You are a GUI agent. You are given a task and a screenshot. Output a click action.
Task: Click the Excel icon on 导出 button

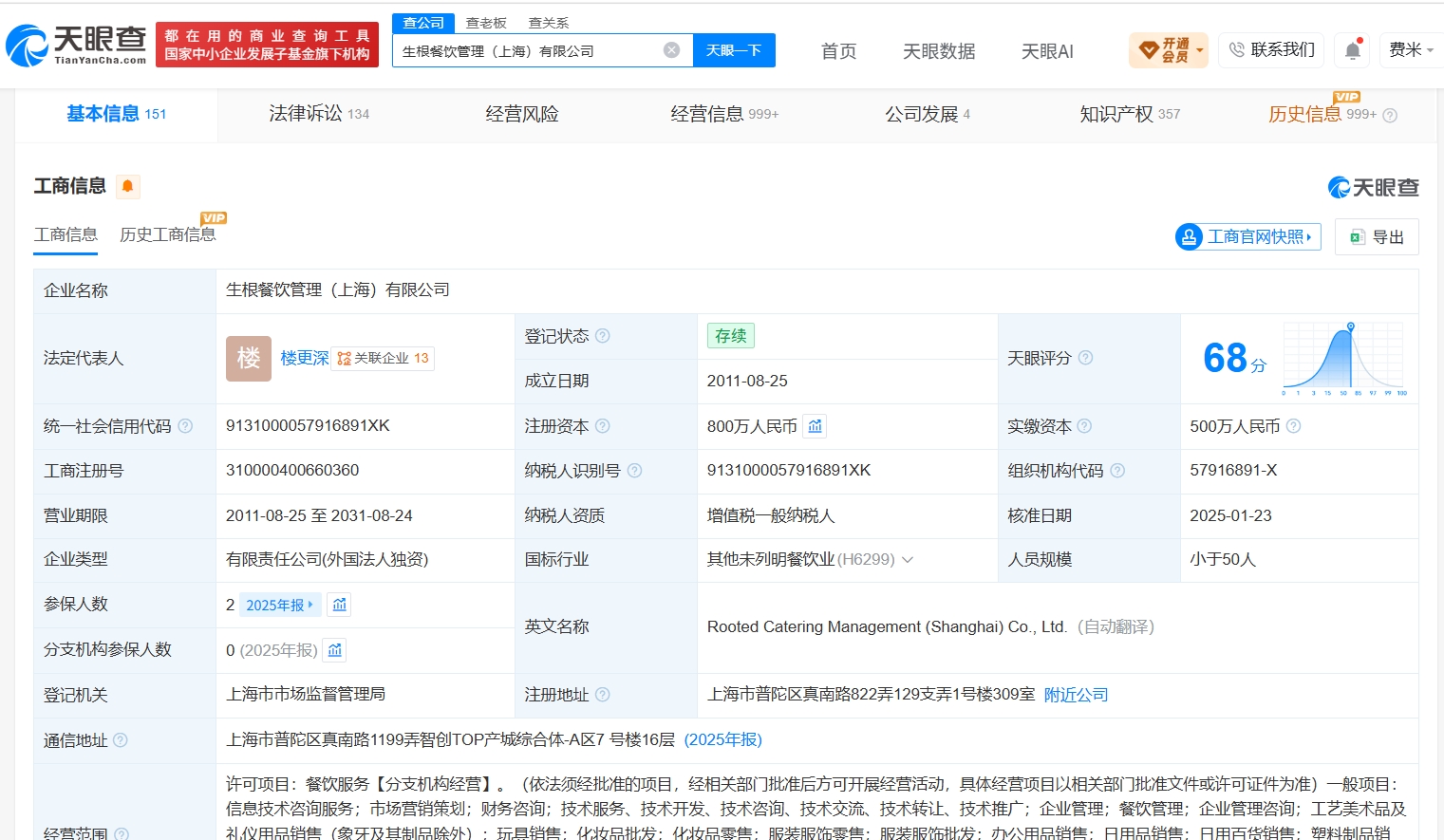click(1358, 237)
